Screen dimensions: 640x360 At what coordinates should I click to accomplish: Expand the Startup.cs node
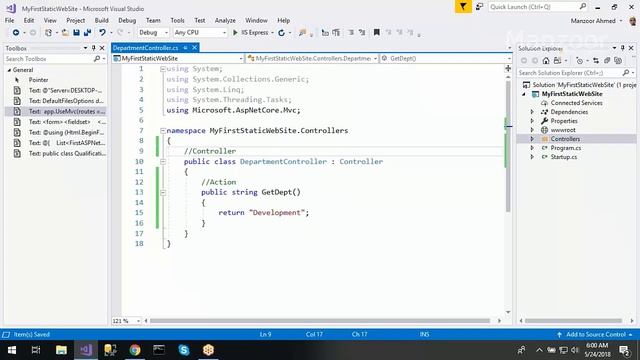coord(532,157)
